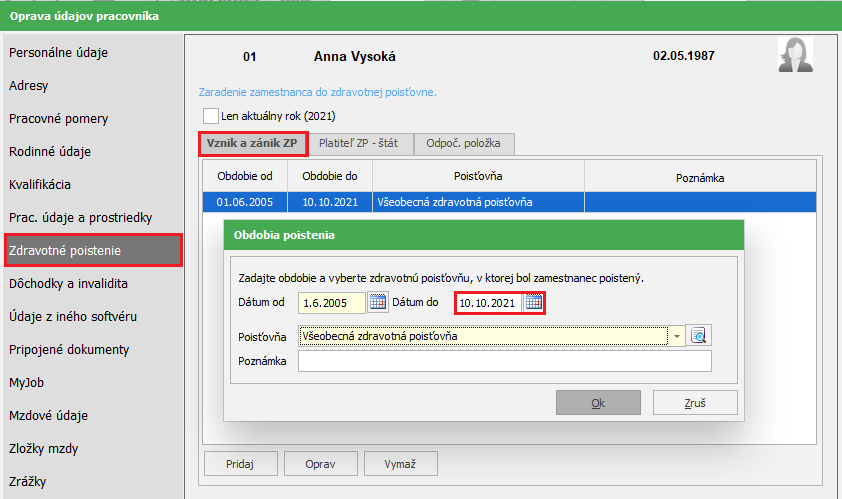Expand the Poisťovňa dropdown arrow
The height and width of the screenshot is (499, 842).
coord(677,336)
